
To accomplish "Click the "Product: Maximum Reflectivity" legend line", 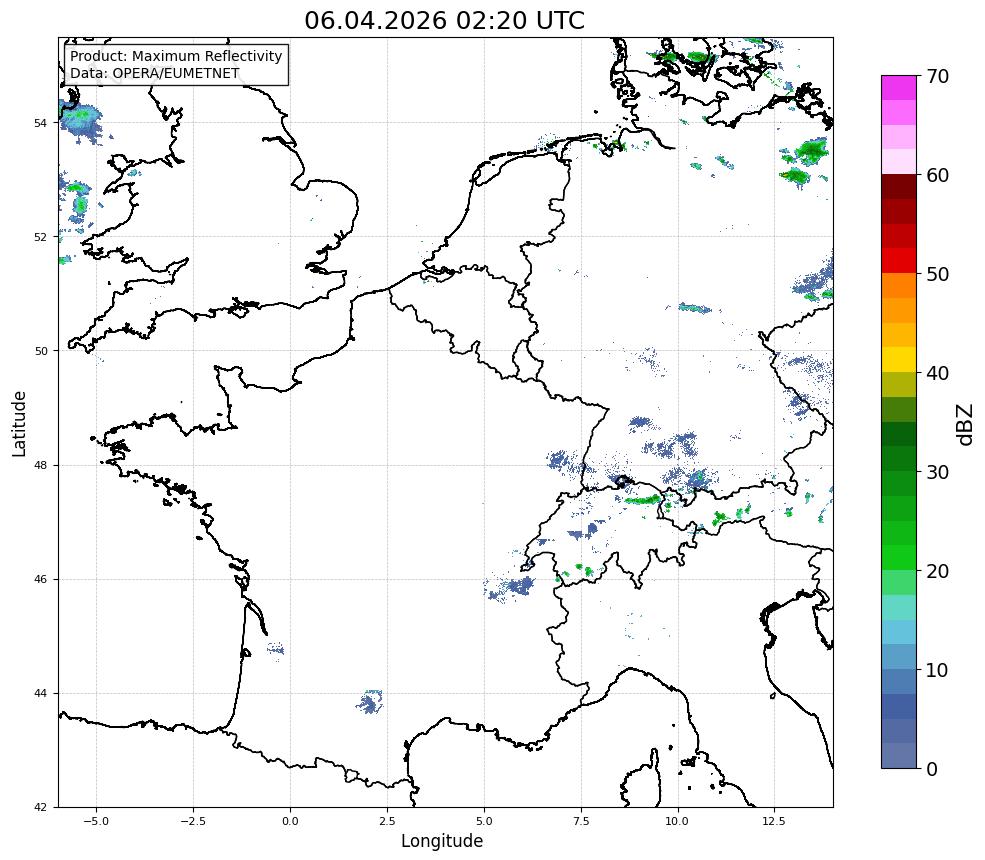I will (176, 56).
